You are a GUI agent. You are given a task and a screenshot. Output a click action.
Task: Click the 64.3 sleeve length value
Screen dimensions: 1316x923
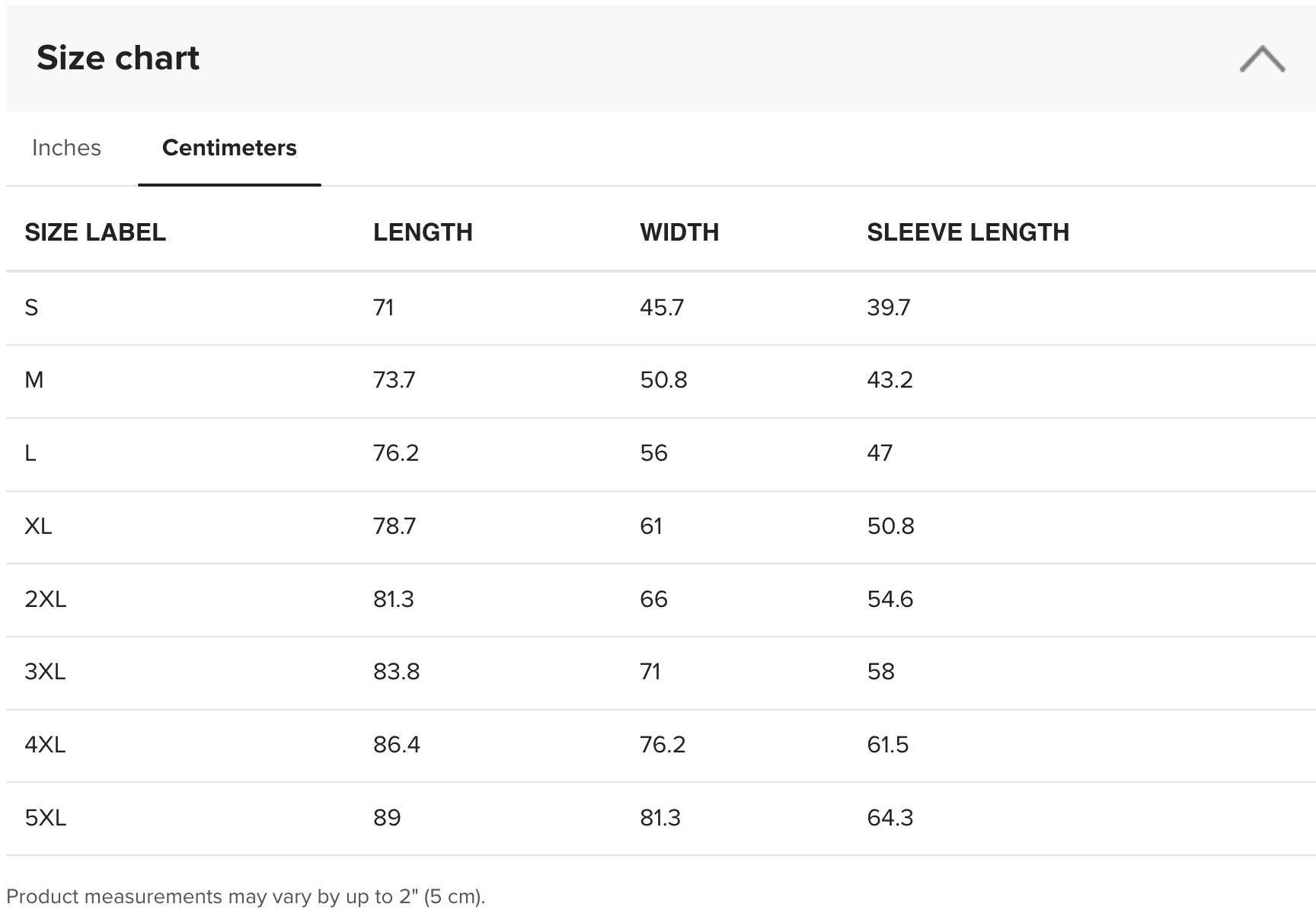click(x=890, y=818)
